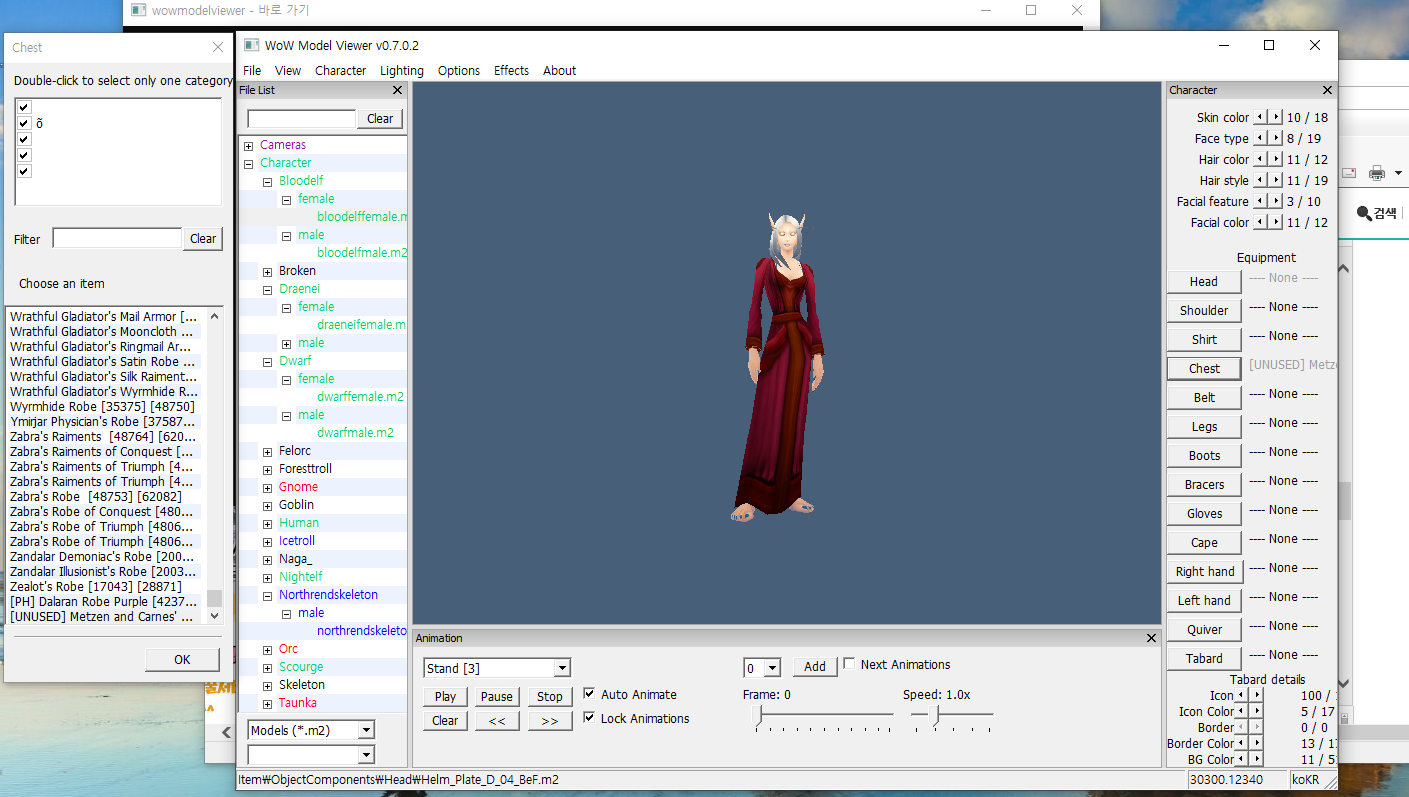Image resolution: width=1409 pixels, height=797 pixels.
Task: Increase Face type with right arrow
Action: [1275, 138]
